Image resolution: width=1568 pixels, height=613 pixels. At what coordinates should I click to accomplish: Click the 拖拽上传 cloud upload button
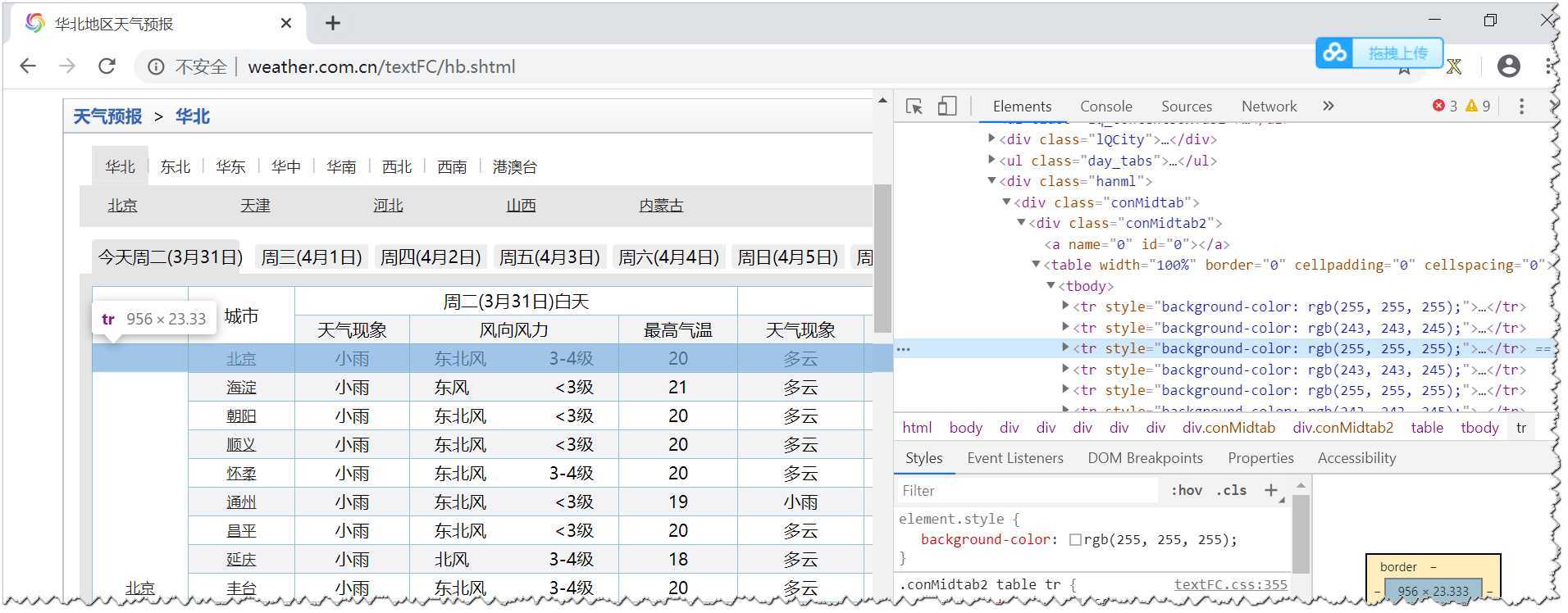pos(1379,53)
